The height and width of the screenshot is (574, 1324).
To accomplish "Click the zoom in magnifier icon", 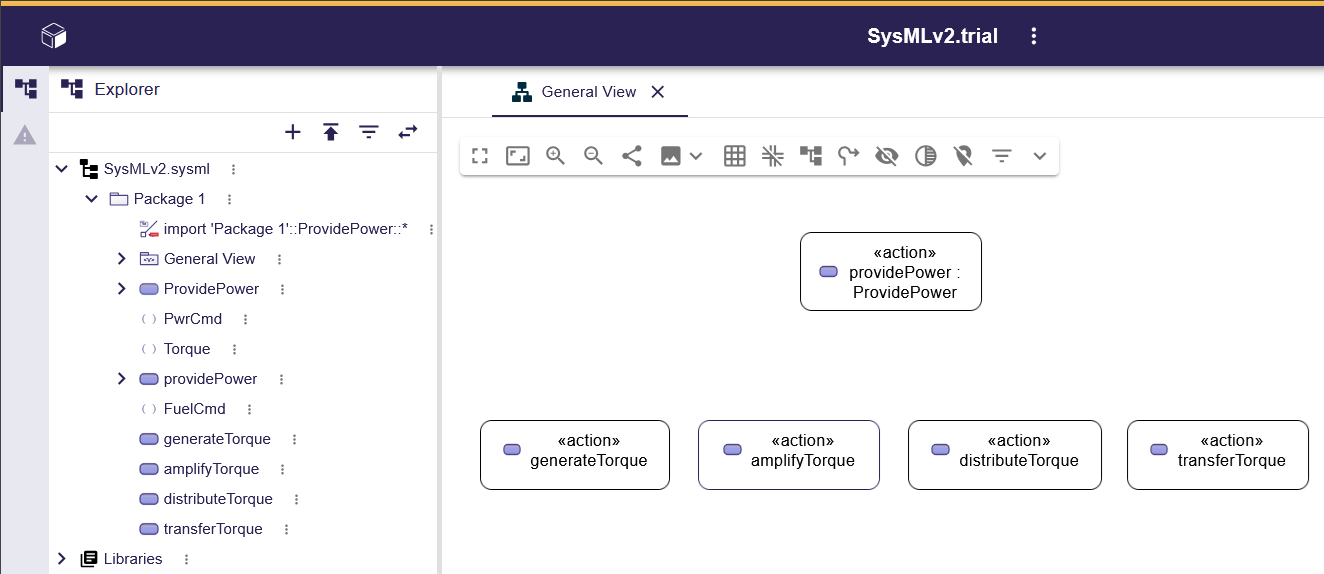I will [555, 156].
